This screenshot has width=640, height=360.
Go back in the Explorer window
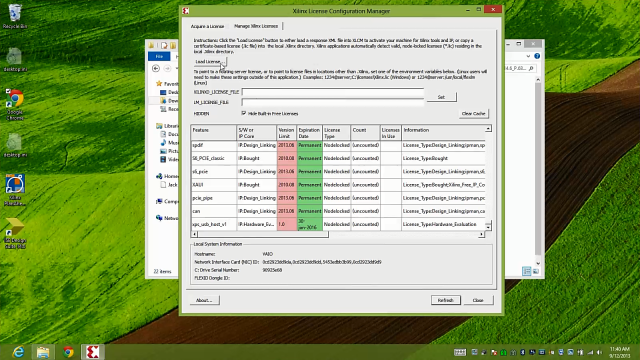156,69
